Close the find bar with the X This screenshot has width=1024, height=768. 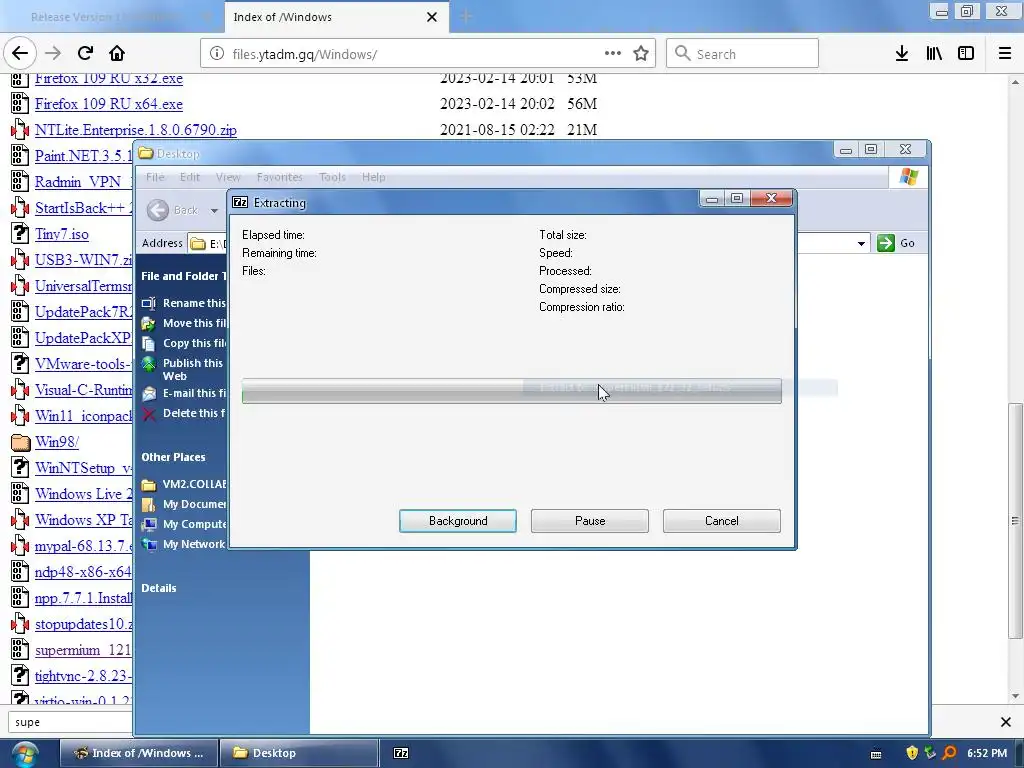(1006, 722)
